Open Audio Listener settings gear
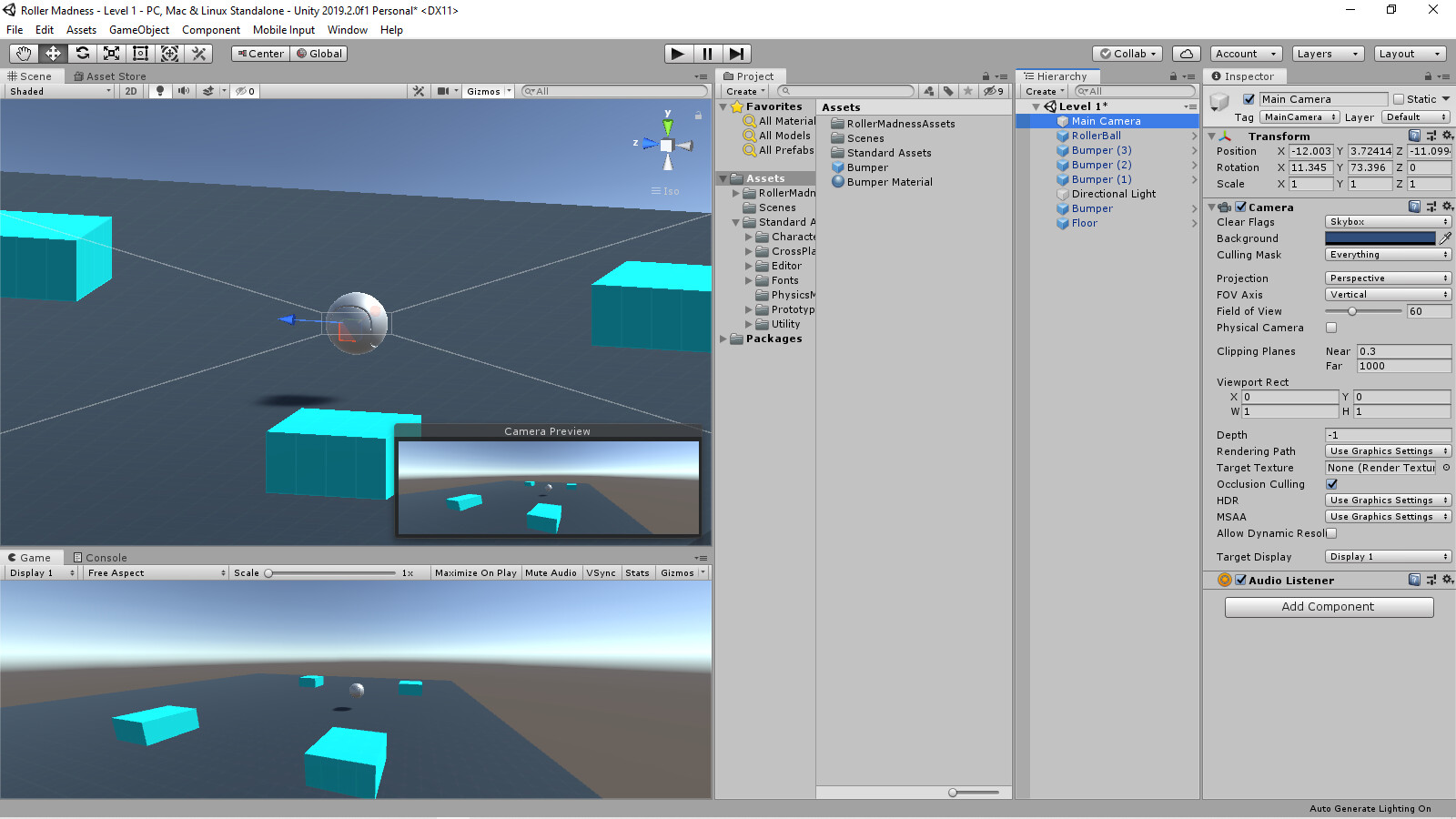 pyautogui.click(x=1447, y=580)
